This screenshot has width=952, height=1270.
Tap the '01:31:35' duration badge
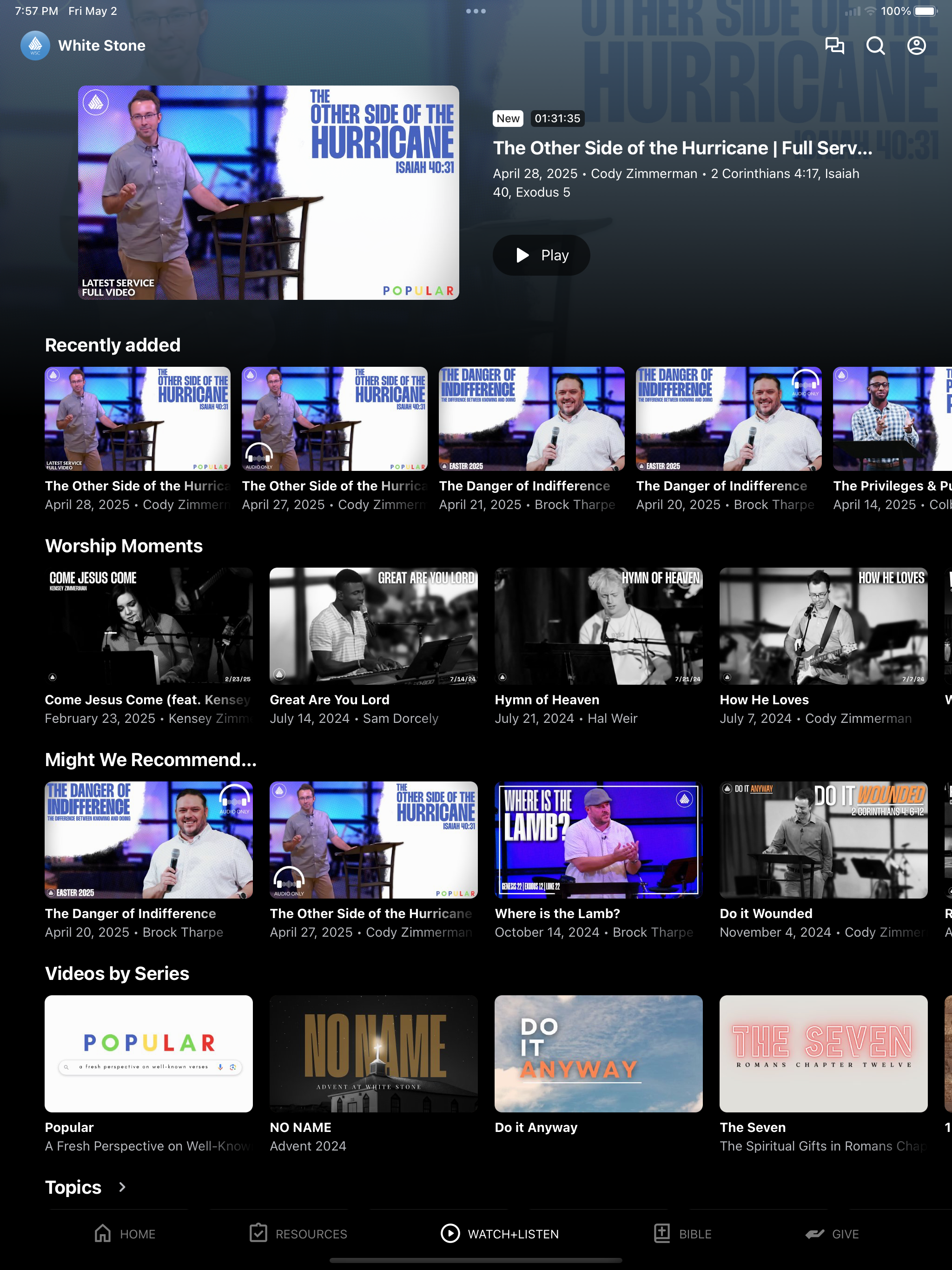coord(557,118)
